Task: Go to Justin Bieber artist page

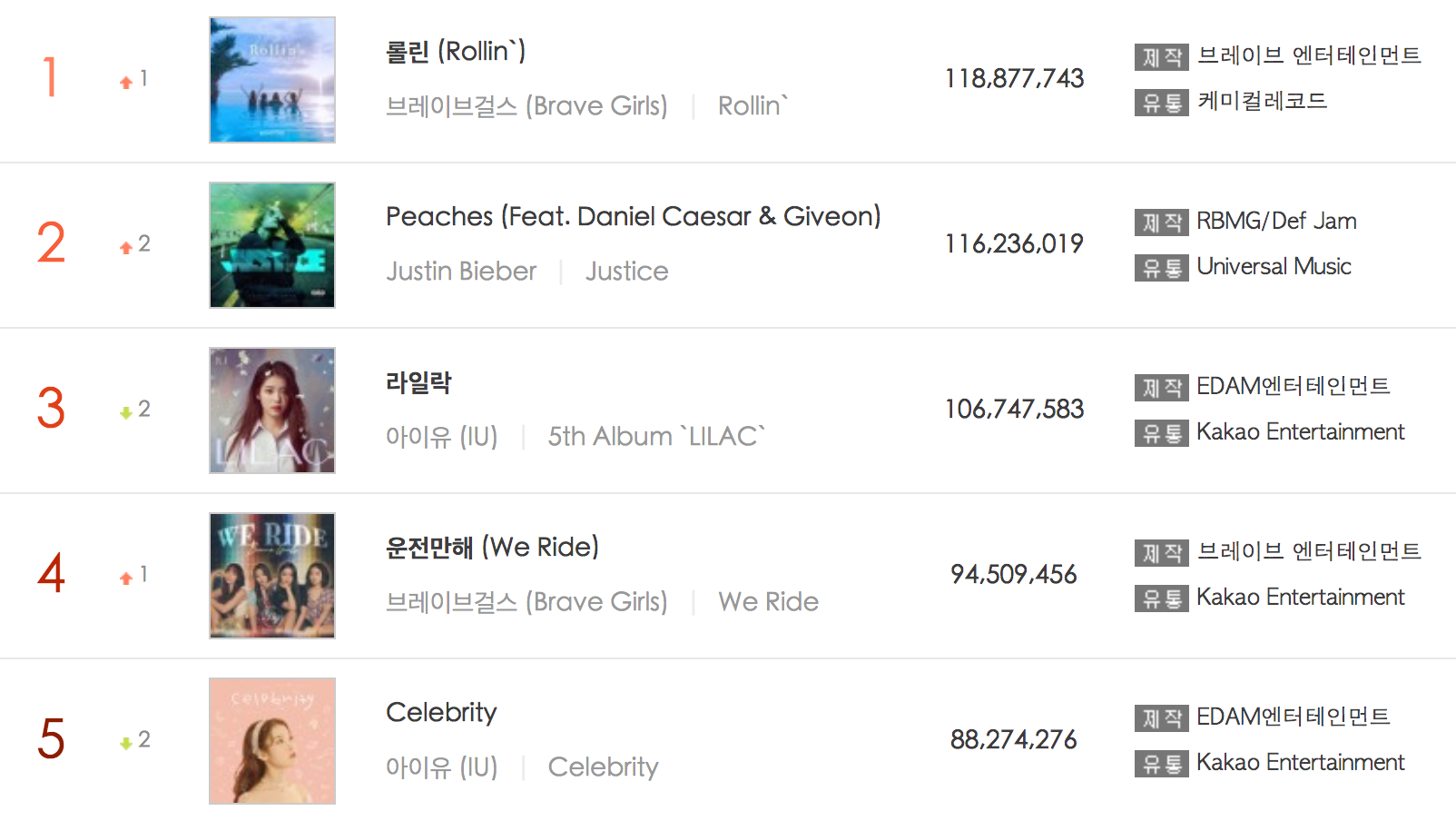Action: pyautogui.click(x=461, y=272)
